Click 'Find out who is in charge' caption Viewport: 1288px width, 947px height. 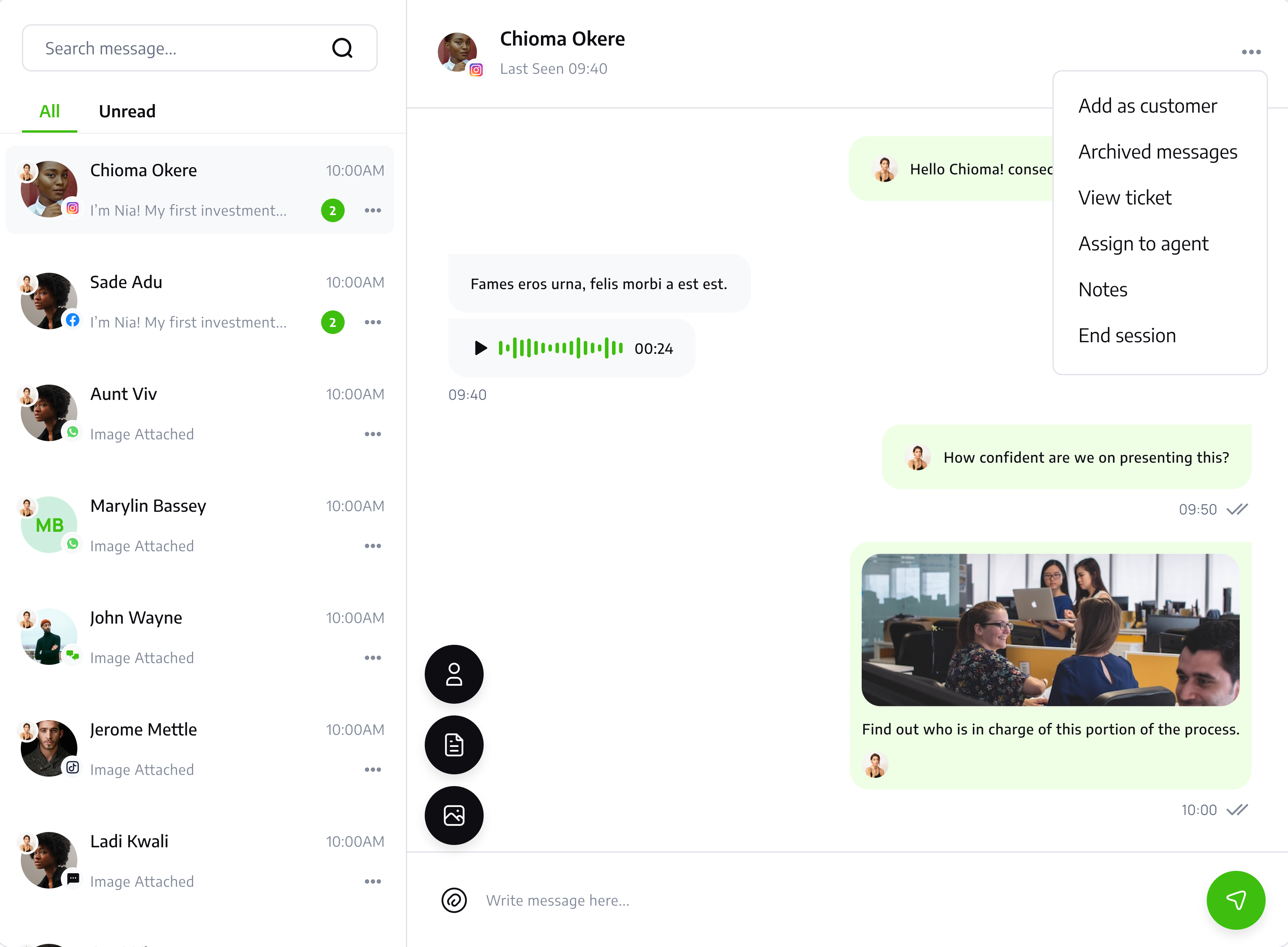pos(1050,729)
